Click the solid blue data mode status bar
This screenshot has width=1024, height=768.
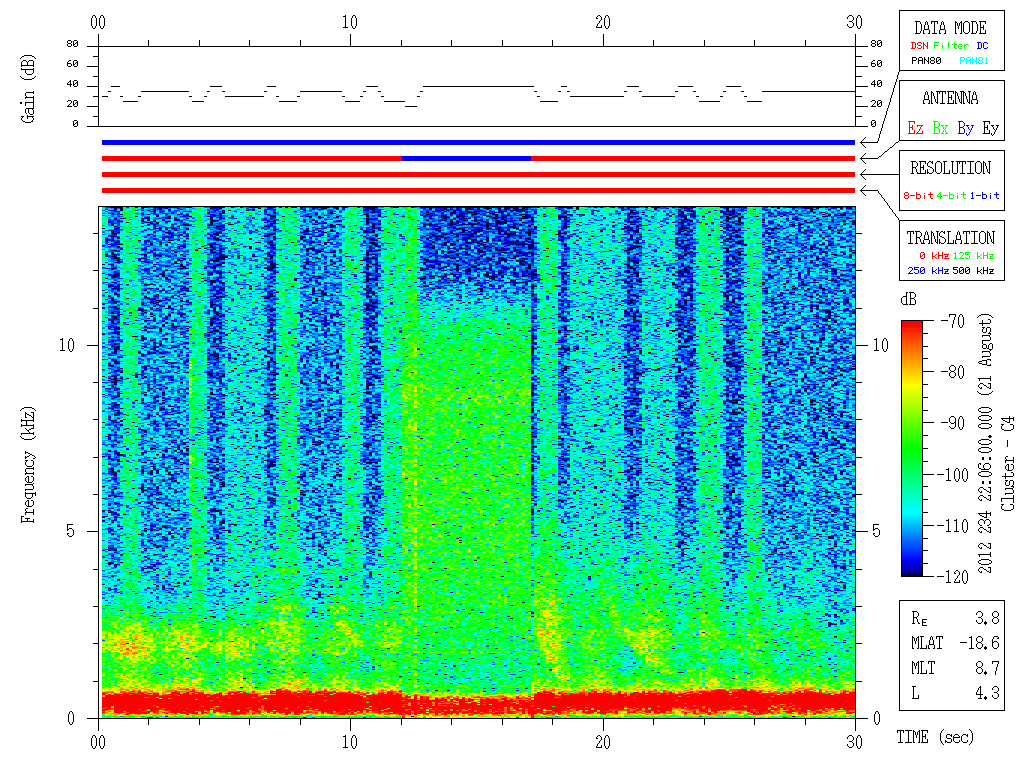(x=478, y=142)
